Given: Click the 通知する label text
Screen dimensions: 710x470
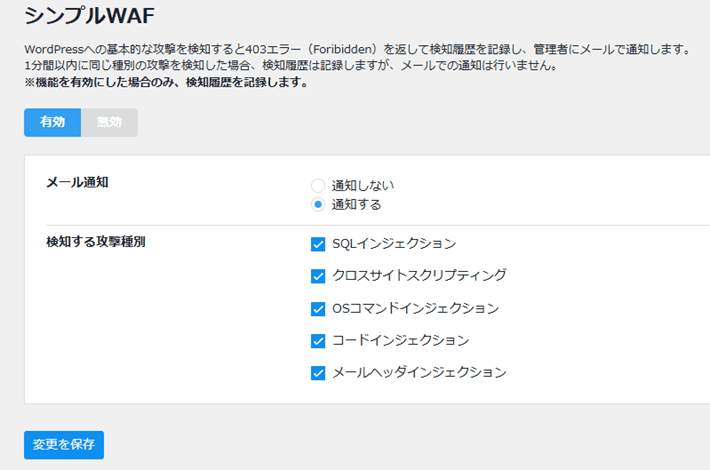Looking at the screenshot, I should coord(356,205).
